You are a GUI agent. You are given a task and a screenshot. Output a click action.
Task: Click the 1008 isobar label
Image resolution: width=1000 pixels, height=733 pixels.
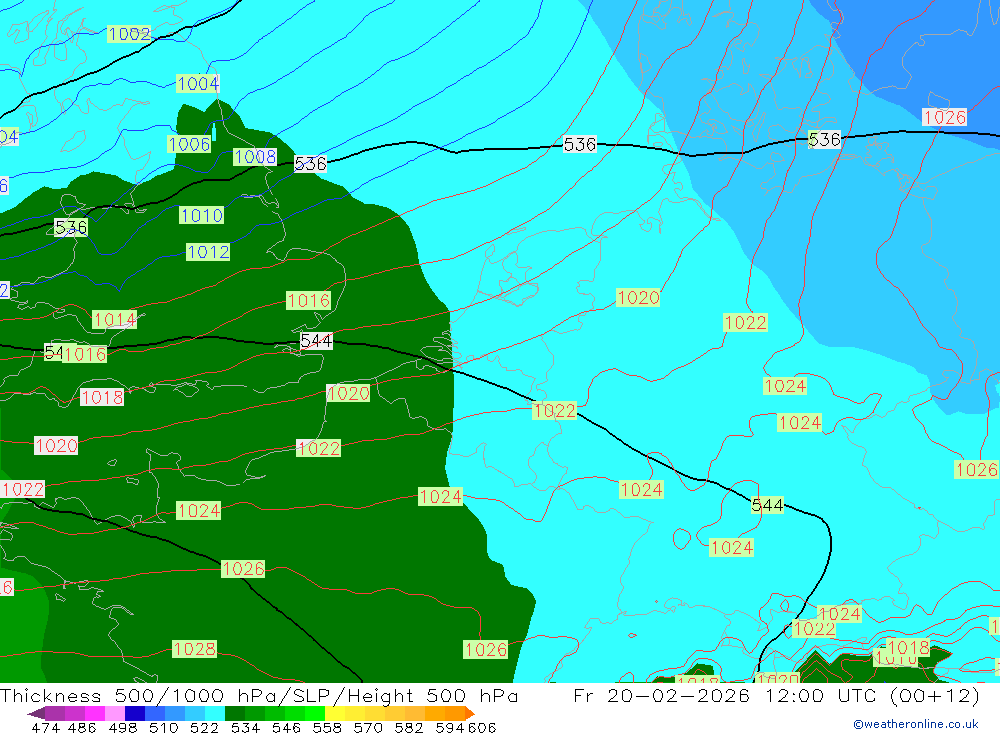(x=255, y=156)
